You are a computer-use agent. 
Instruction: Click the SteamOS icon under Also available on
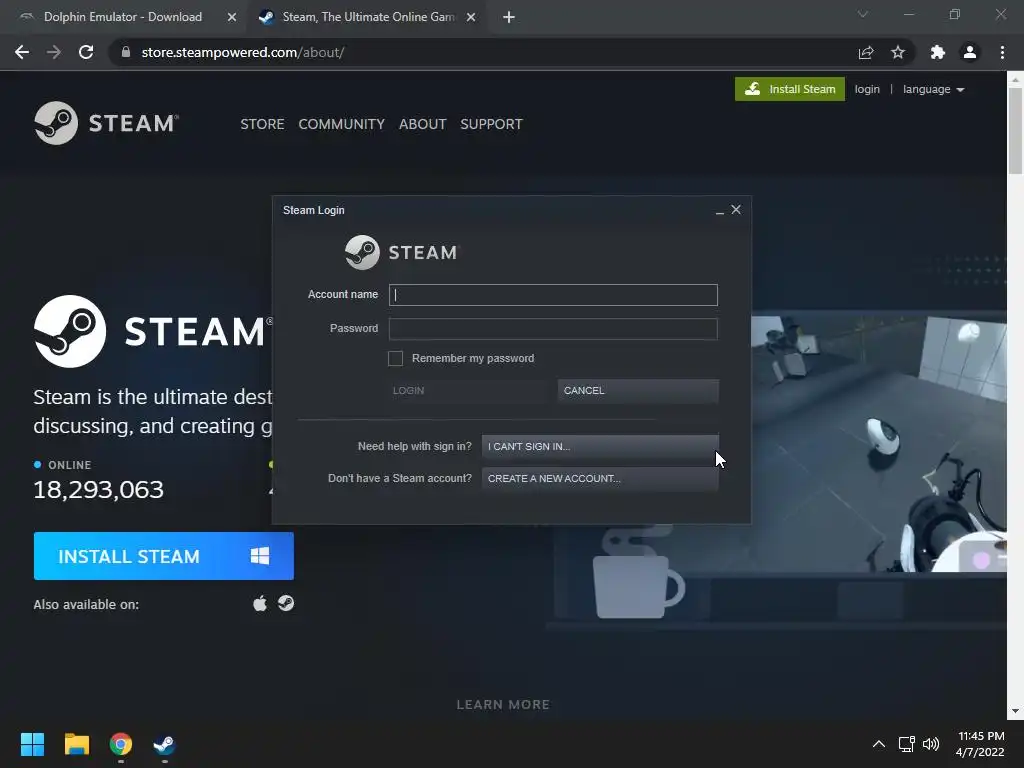286,603
